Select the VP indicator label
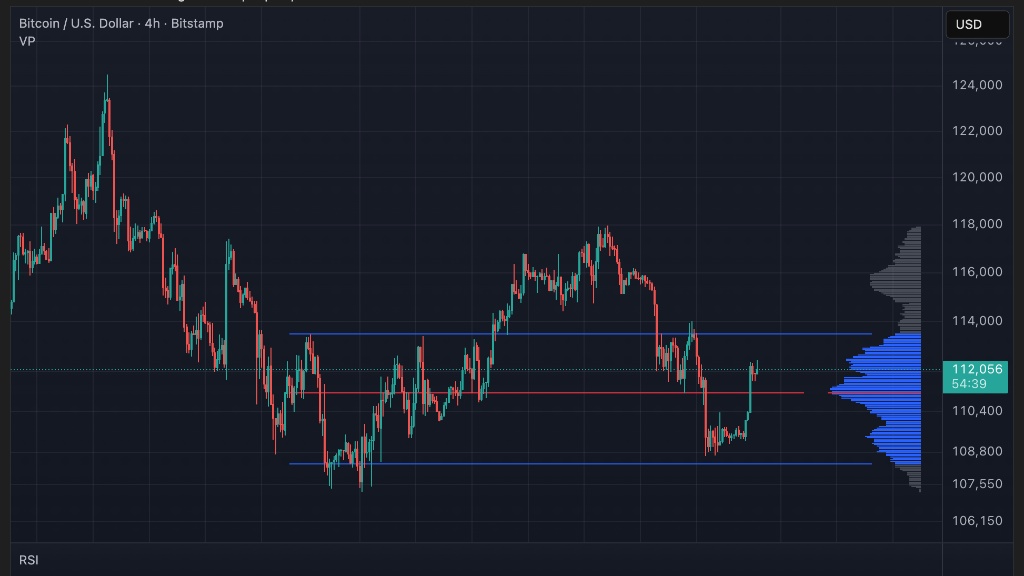The width and height of the screenshot is (1024, 576). (x=27, y=41)
